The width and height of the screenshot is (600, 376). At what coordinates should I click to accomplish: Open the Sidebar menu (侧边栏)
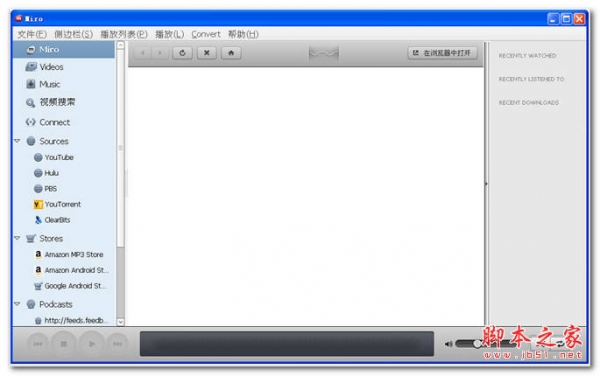point(73,34)
